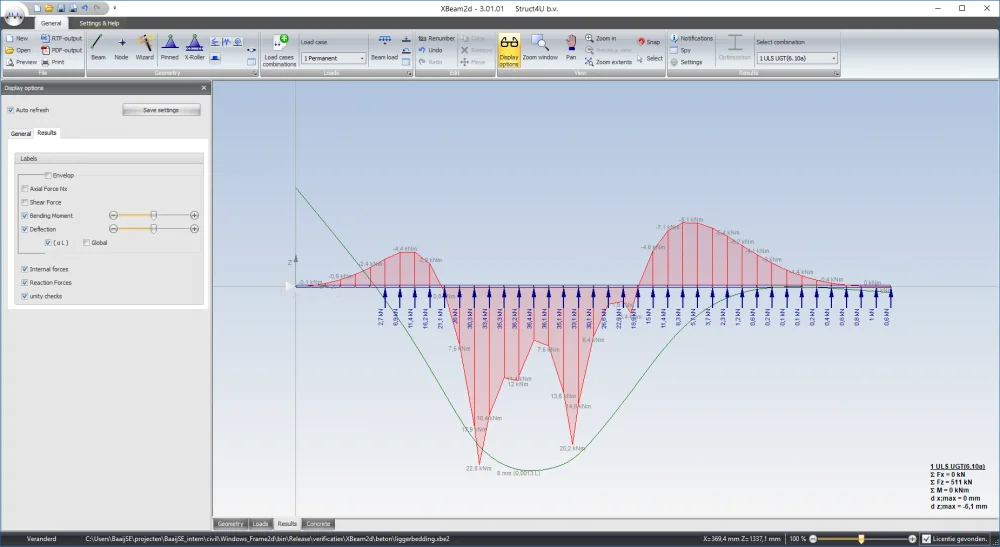1000x547 pixels.
Task: Close the Display options panel
Action: point(204,88)
